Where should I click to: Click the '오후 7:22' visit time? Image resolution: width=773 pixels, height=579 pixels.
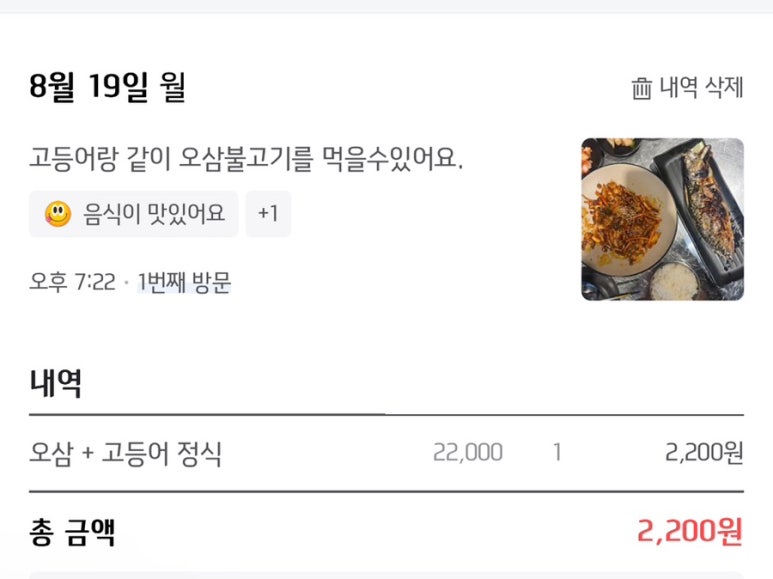point(73,283)
